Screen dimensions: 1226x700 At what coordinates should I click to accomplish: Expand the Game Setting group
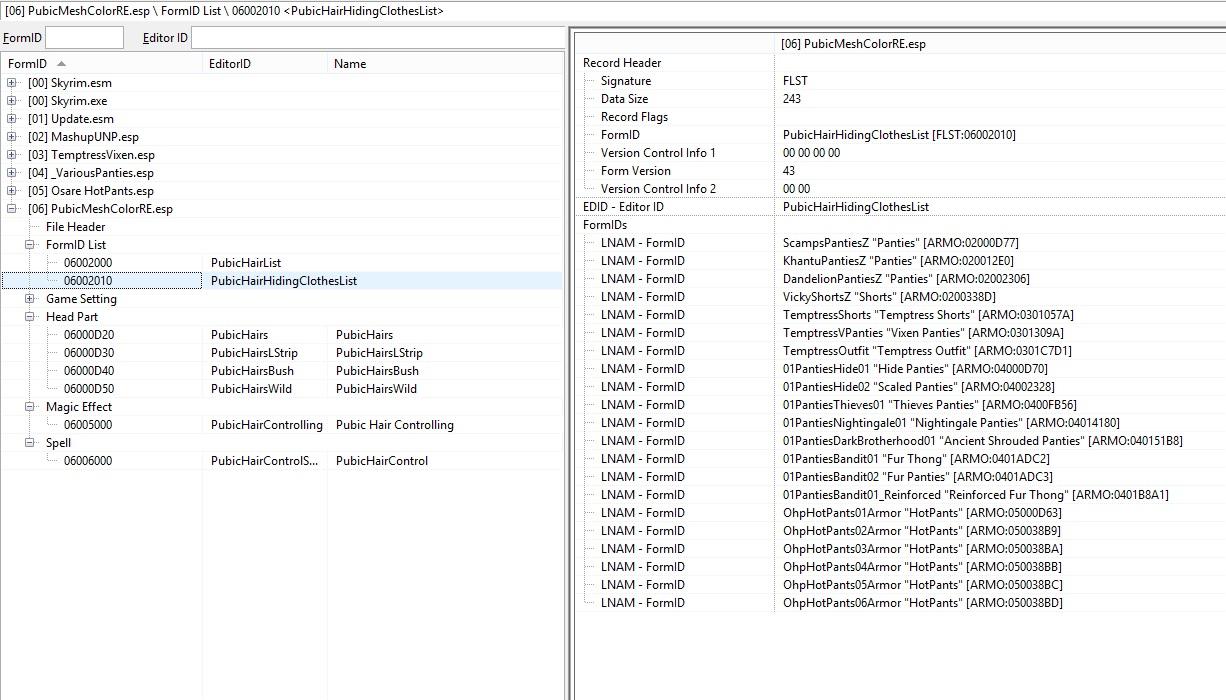click(x=30, y=299)
